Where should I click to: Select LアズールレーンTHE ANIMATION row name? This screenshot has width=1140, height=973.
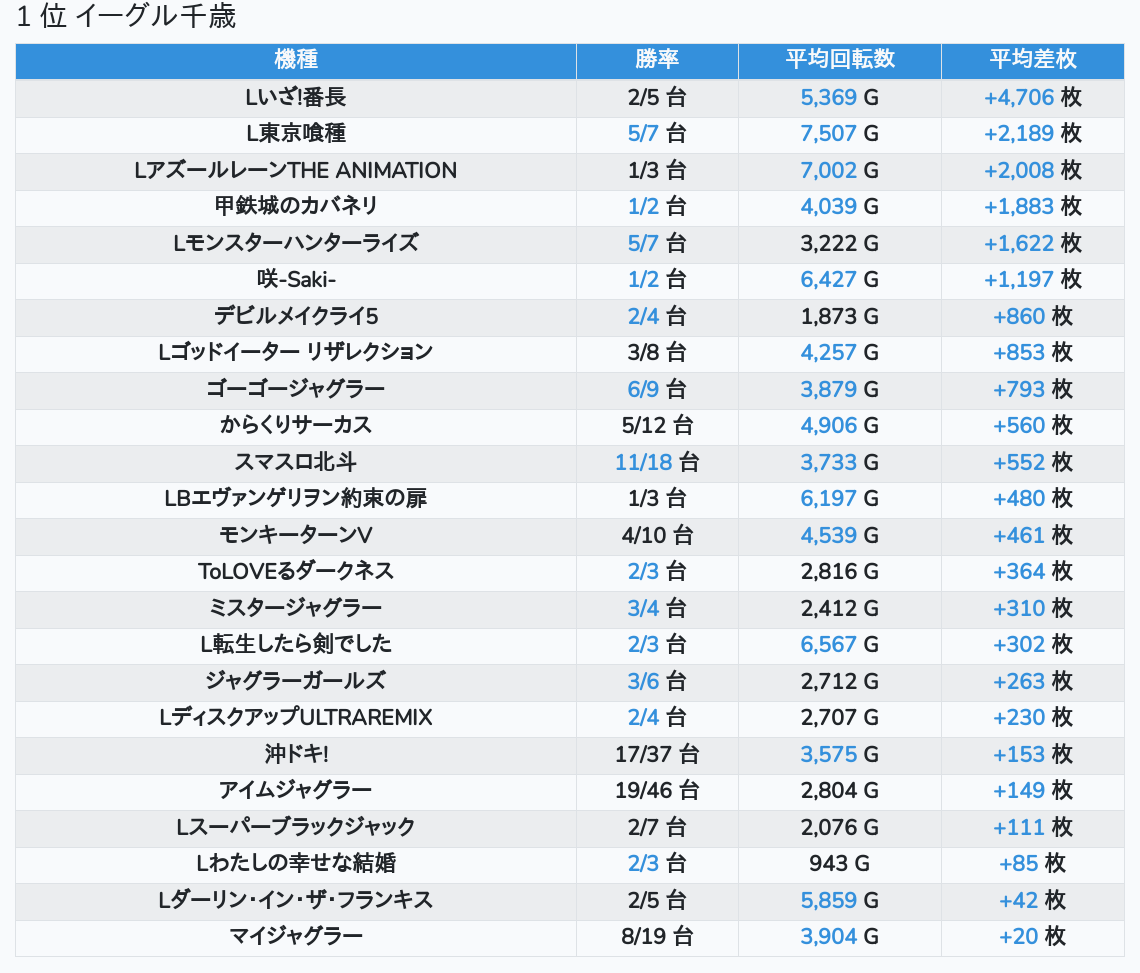coord(296,170)
